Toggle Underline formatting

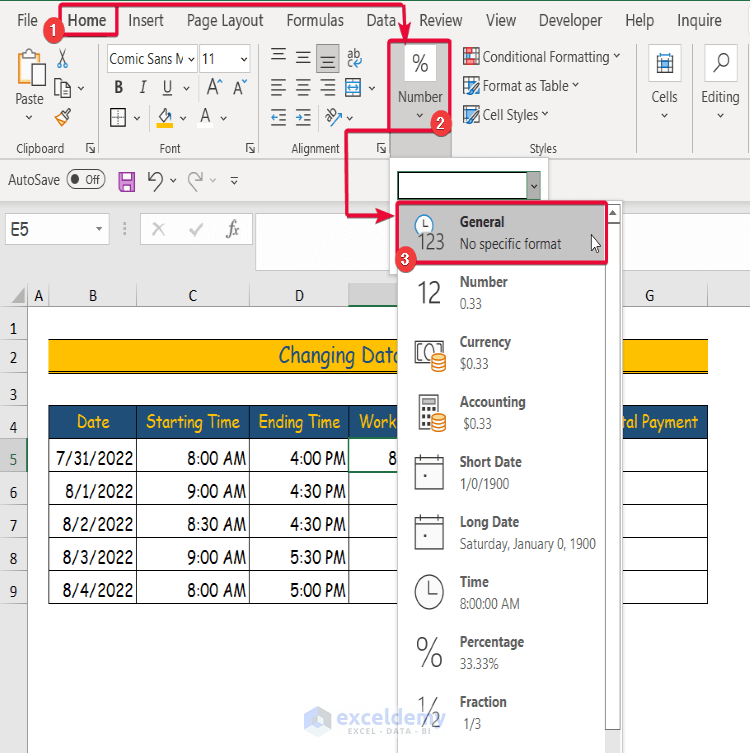[167, 87]
